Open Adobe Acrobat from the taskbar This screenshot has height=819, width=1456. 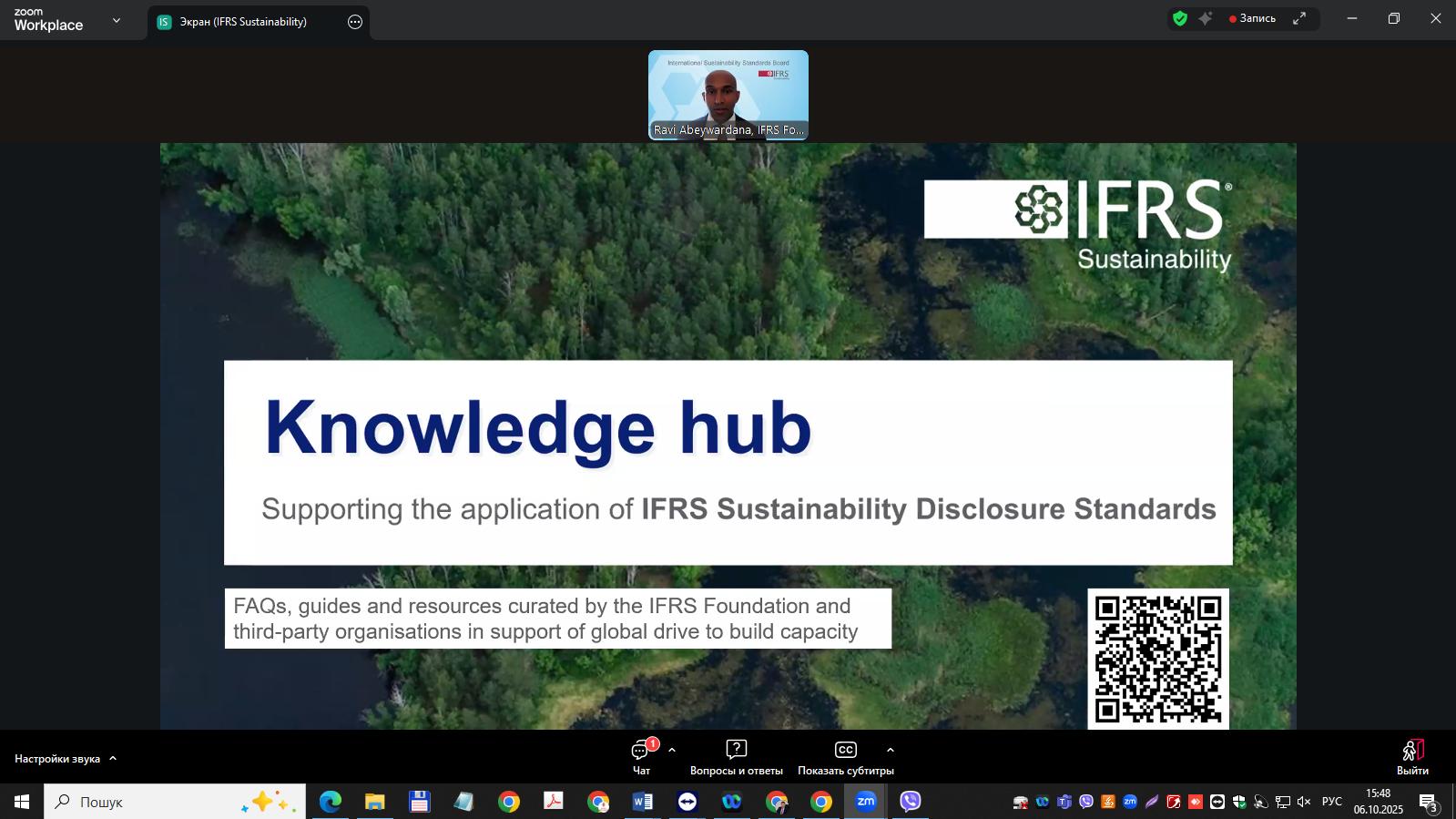click(x=554, y=802)
